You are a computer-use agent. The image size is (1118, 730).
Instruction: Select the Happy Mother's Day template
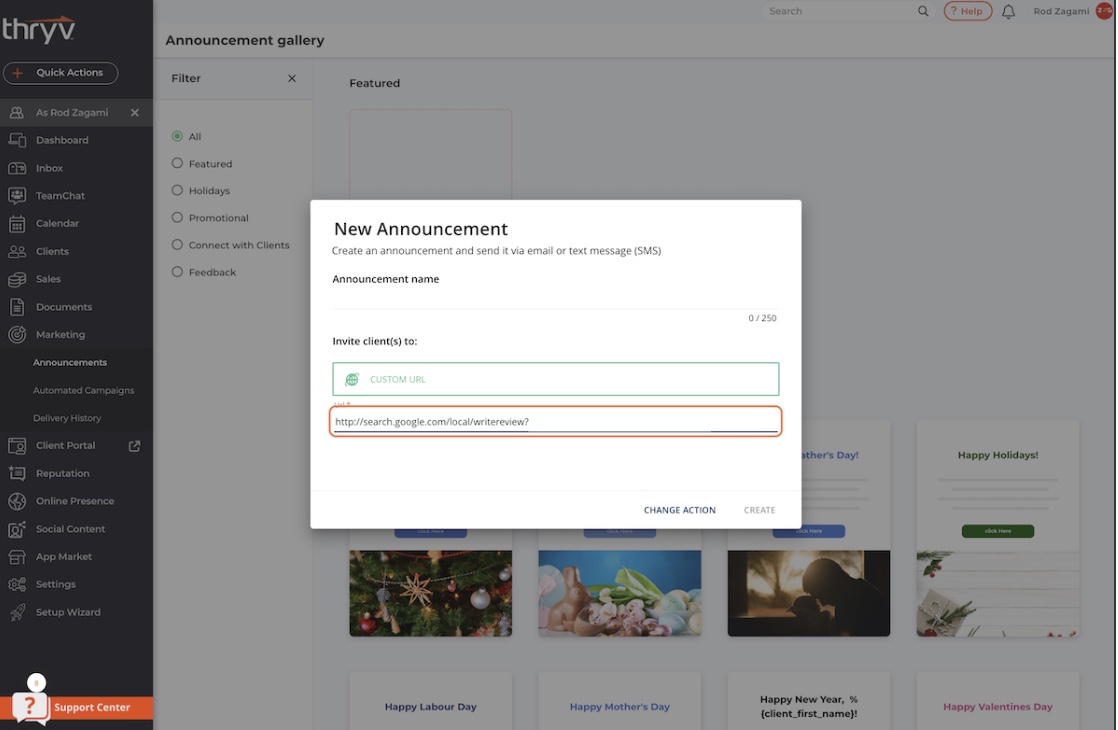[620, 701]
